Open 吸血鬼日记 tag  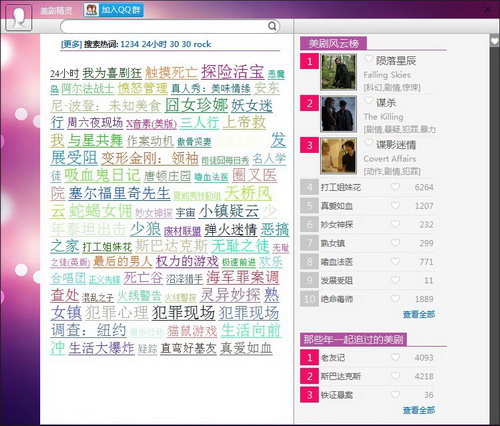(x=102, y=175)
